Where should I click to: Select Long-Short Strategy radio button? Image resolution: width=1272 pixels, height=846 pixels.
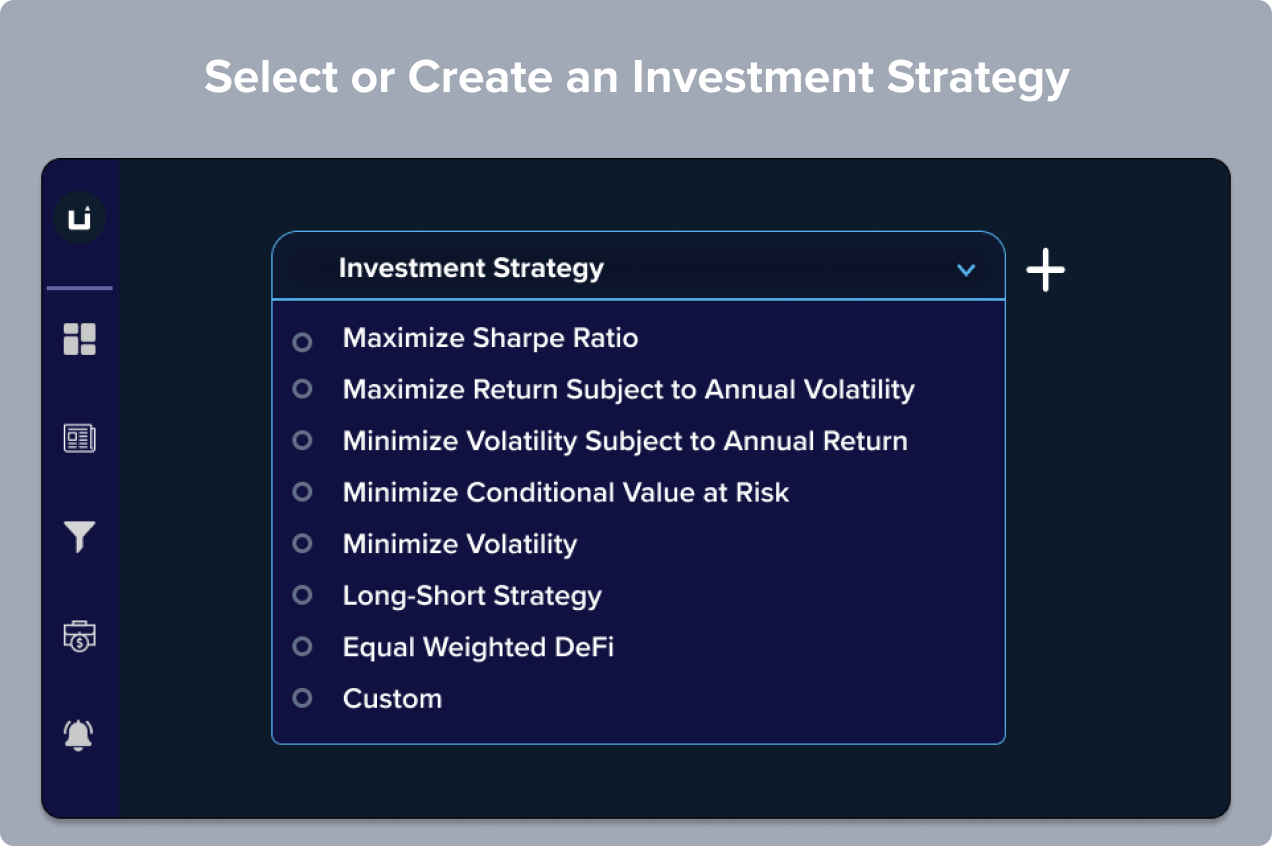click(302, 595)
